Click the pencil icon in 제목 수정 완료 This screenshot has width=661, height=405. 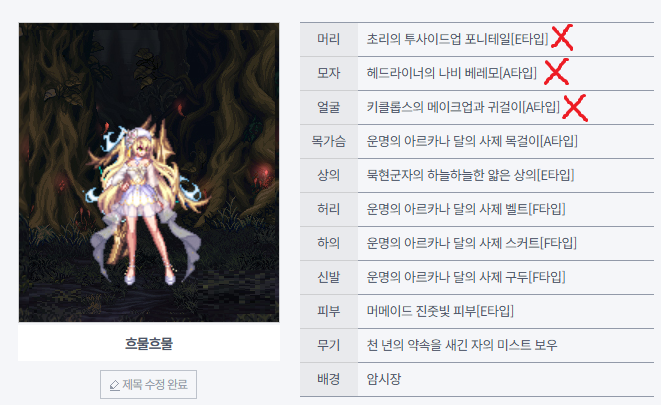tap(114, 385)
